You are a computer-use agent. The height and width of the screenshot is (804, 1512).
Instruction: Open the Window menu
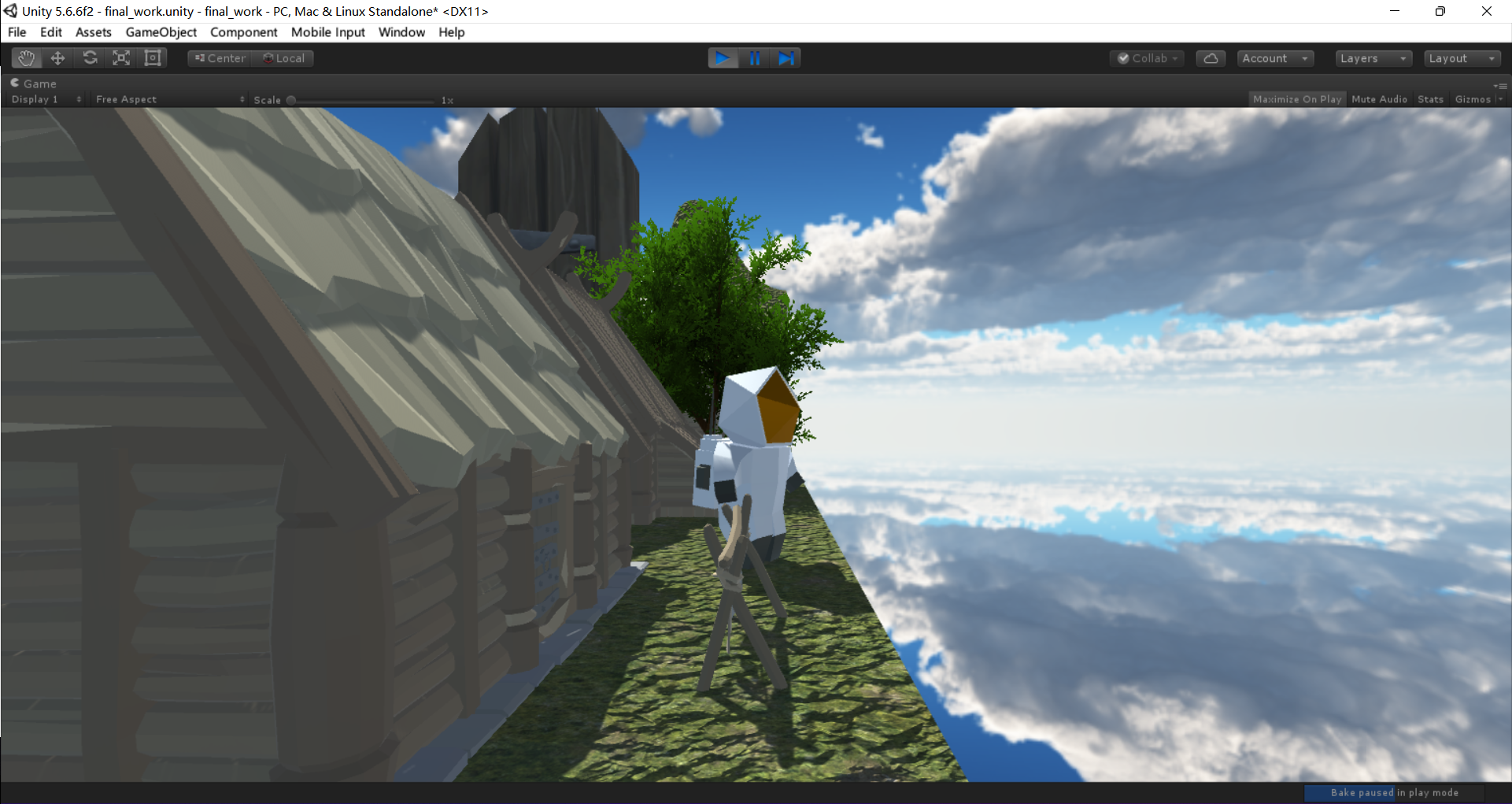401,32
